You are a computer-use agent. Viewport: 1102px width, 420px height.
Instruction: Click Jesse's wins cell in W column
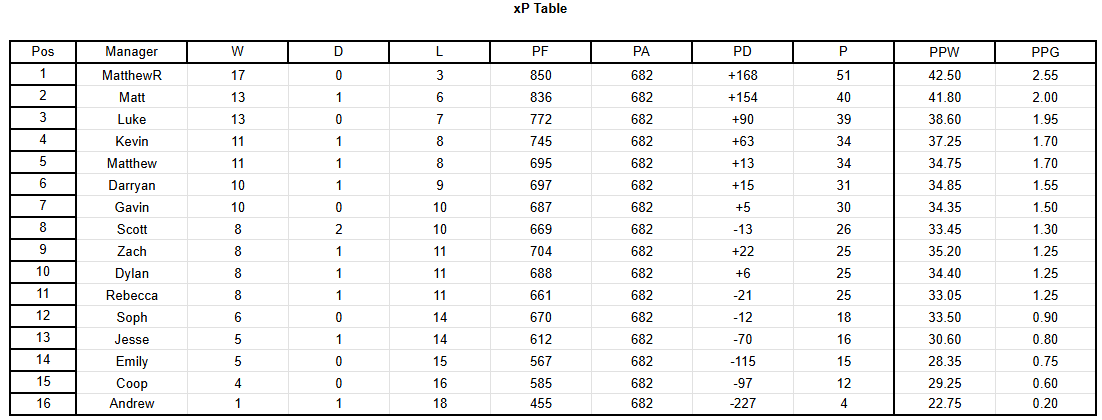tap(238, 339)
